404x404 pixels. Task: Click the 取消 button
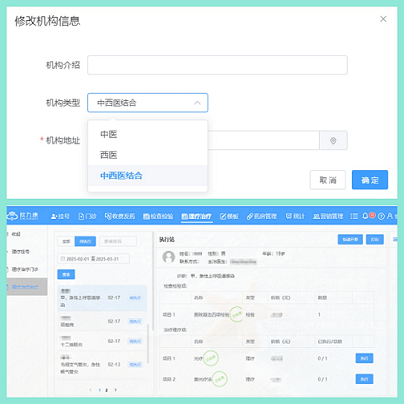pos(328,180)
